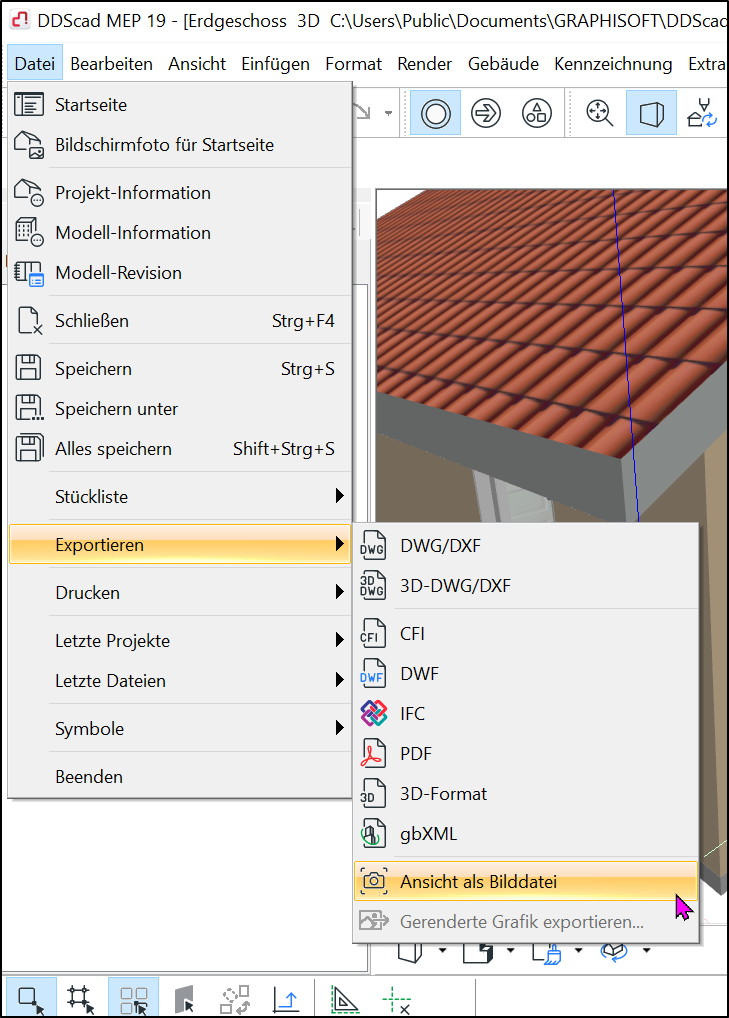
Task: Open the Gebäude menu
Action: [504, 64]
